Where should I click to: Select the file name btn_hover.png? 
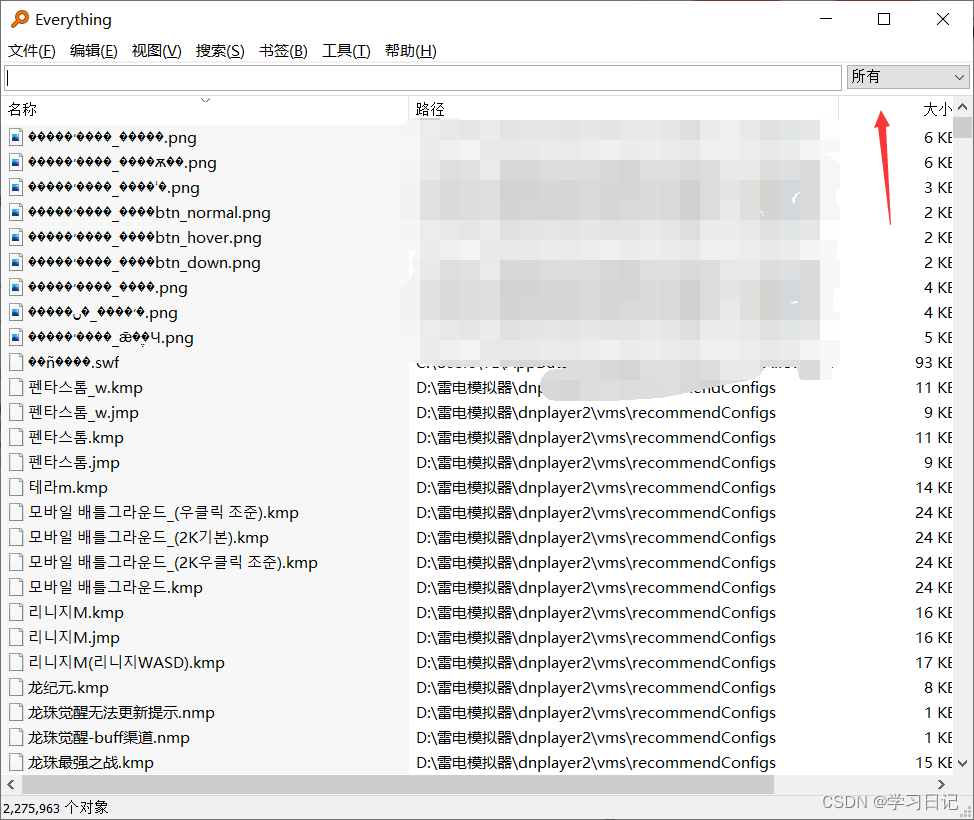coord(145,237)
